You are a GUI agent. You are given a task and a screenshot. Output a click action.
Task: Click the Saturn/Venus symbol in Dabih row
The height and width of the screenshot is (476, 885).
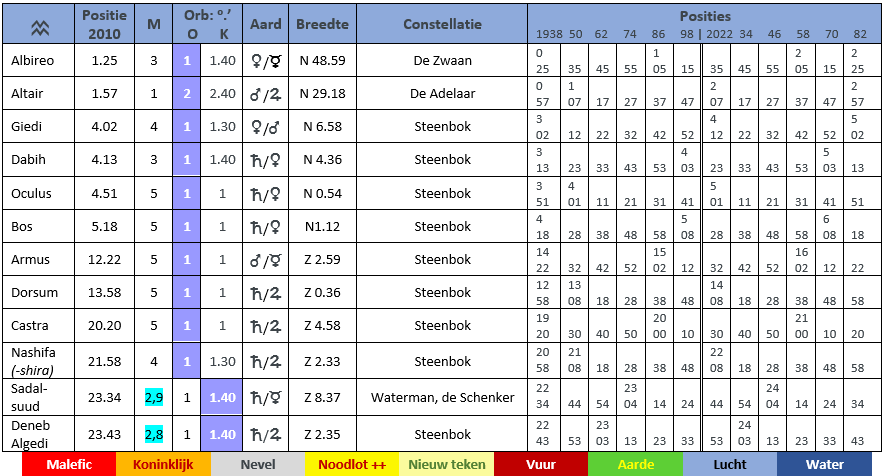pos(265,160)
